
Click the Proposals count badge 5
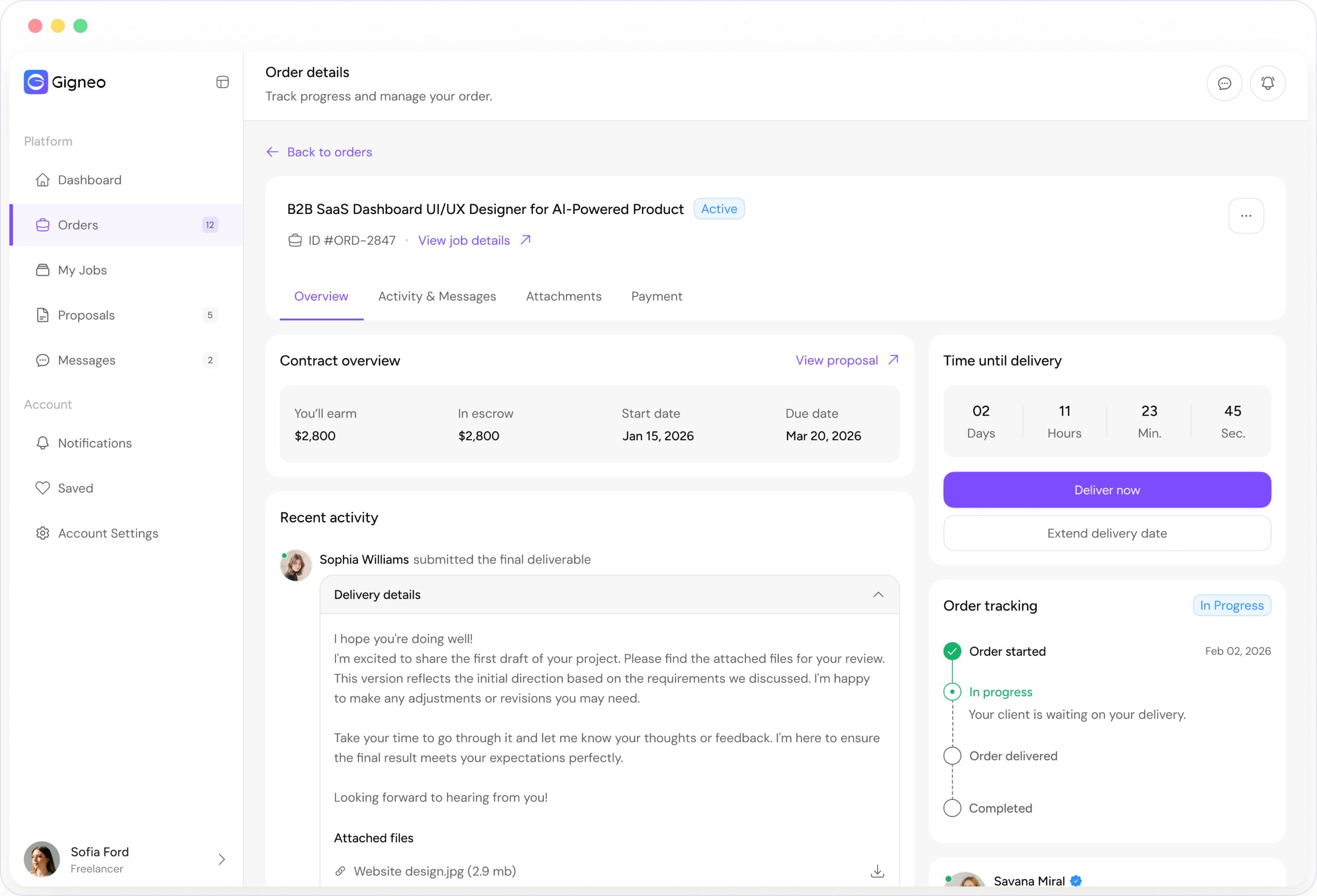(x=210, y=315)
